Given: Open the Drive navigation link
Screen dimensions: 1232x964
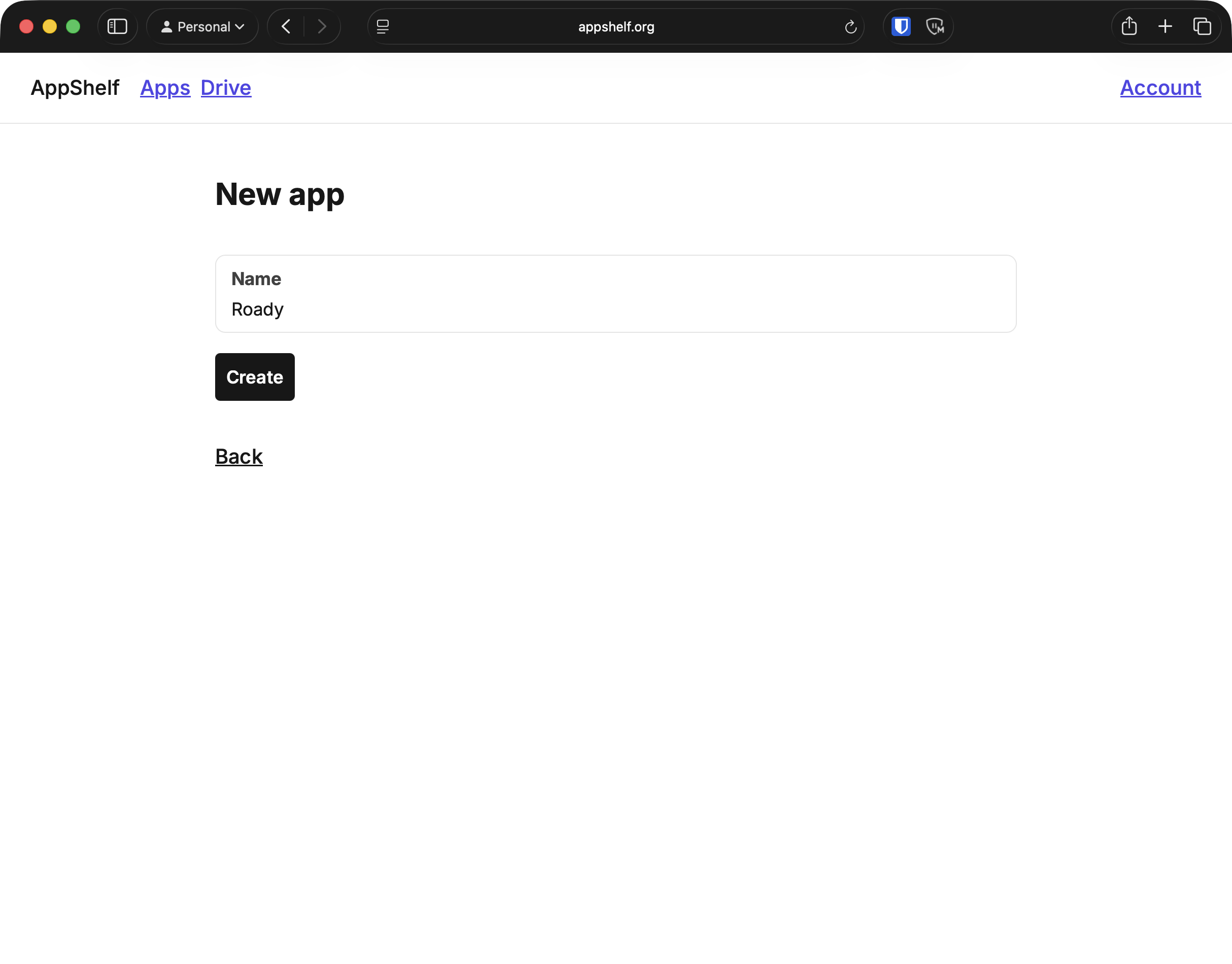Looking at the screenshot, I should pos(226,87).
